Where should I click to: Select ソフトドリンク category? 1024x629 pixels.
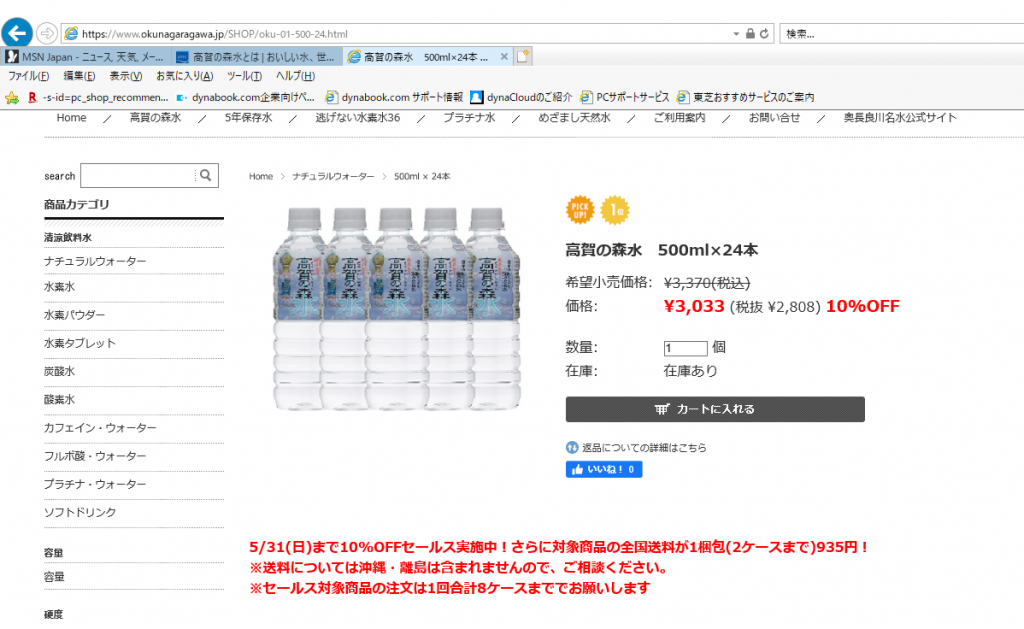(80, 512)
